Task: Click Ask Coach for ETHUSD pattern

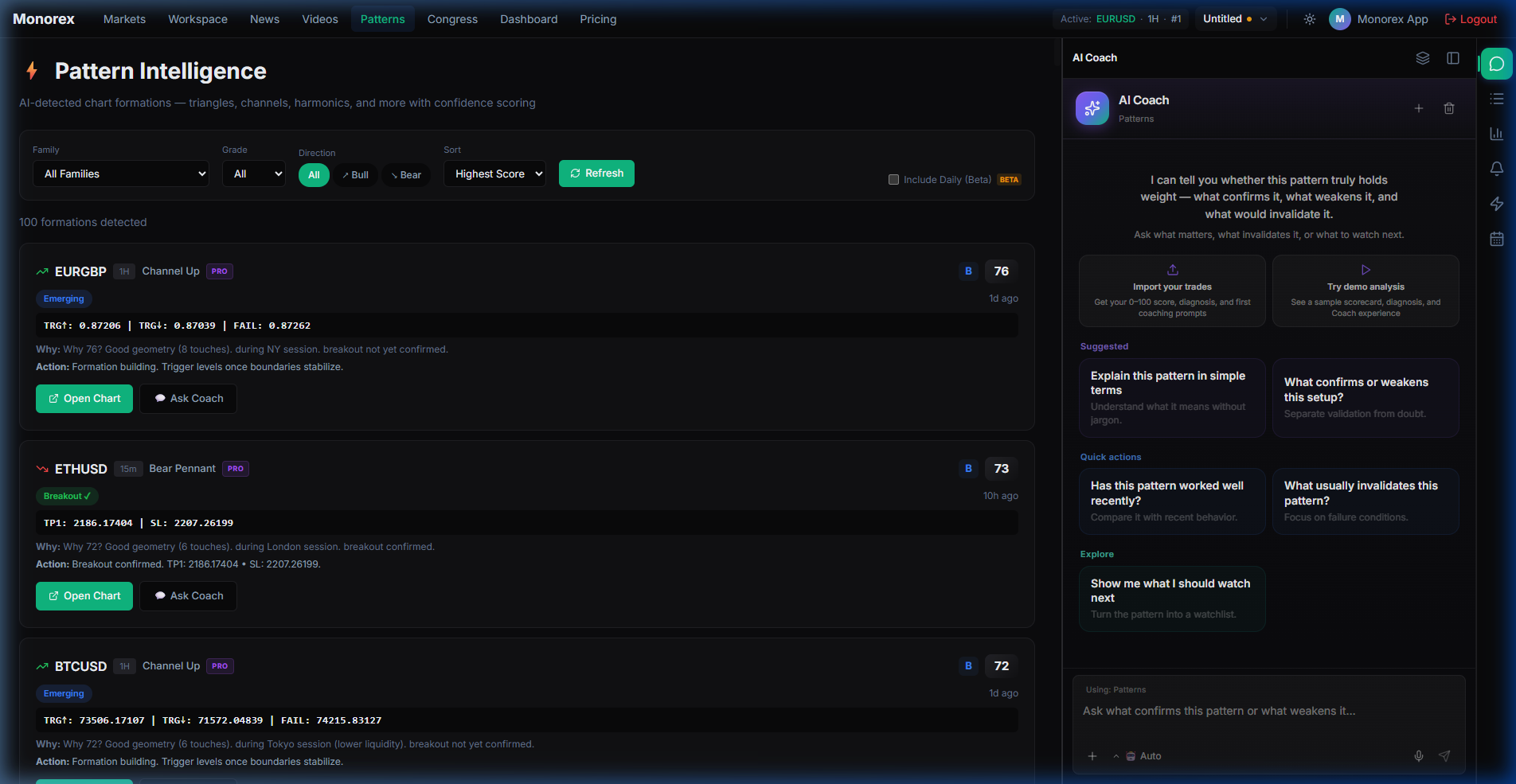Action: (x=189, y=596)
